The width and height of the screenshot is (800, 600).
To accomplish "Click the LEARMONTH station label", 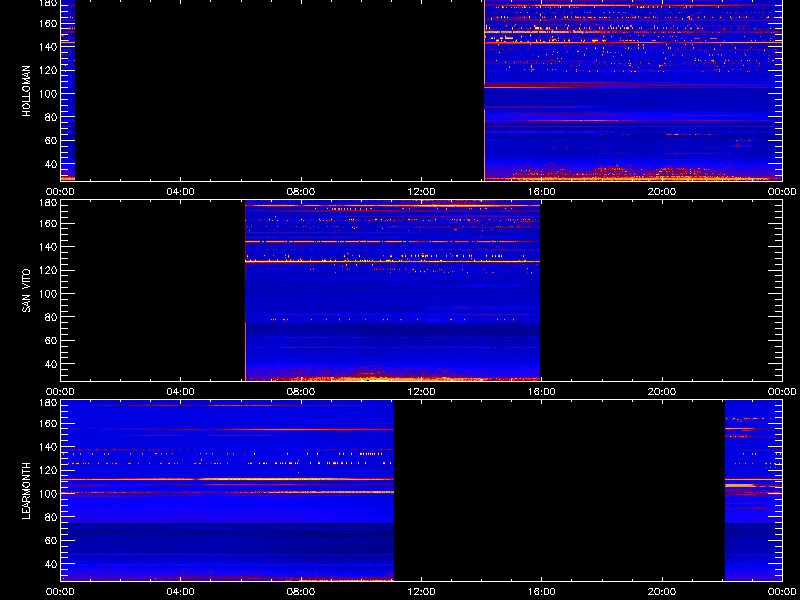I will click(27, 491).
